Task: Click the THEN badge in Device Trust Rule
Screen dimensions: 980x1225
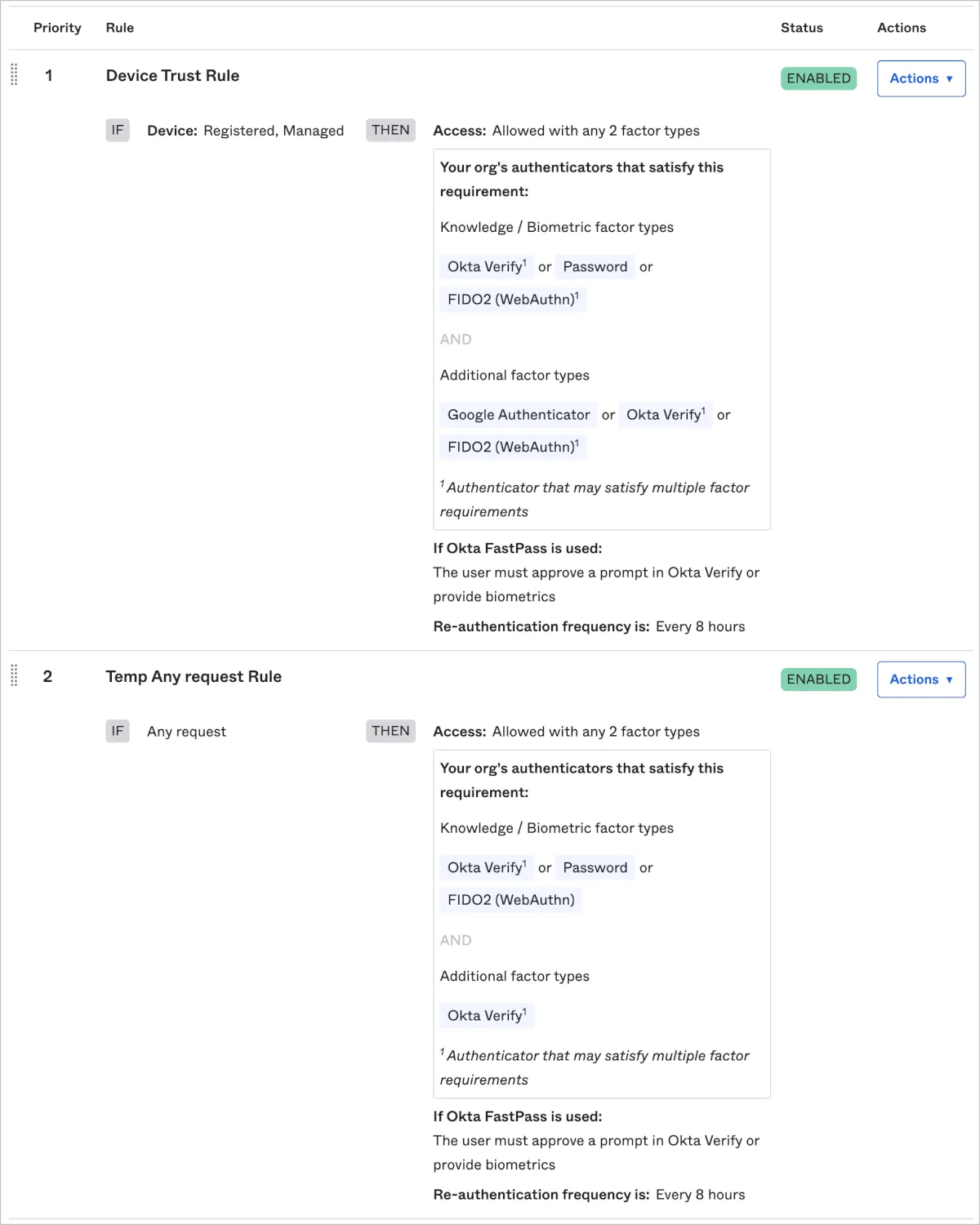Action: (390, 131)
